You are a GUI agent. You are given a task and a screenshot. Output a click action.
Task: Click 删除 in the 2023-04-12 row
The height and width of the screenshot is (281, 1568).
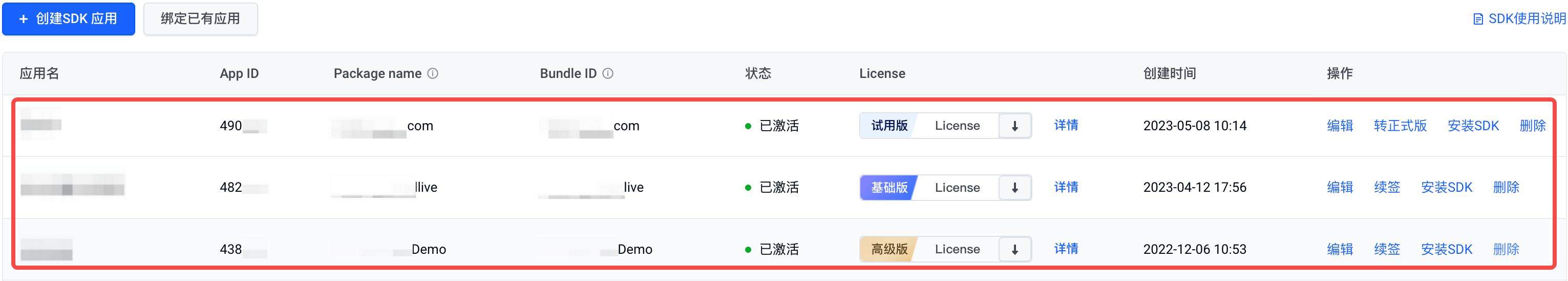(x=1506, y=188)
